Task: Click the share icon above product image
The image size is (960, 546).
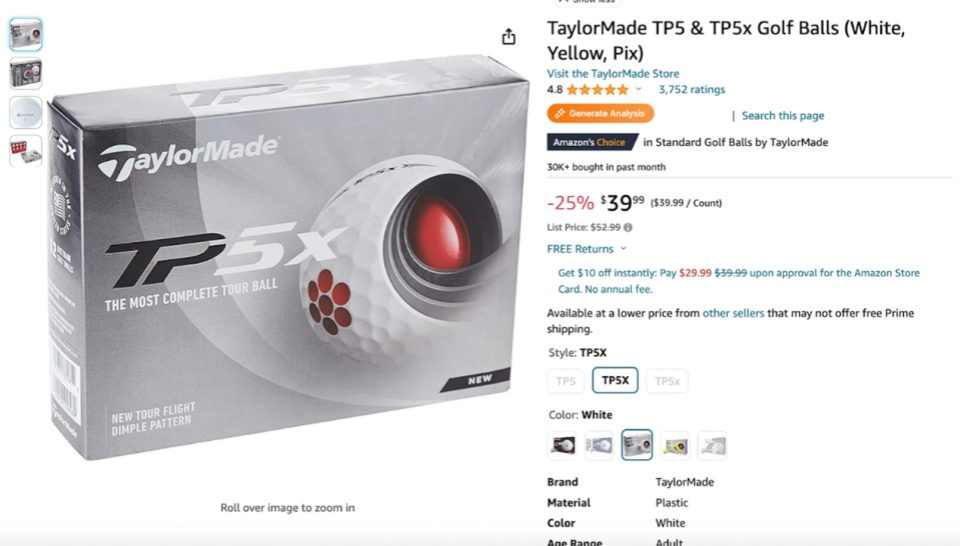Action: (x=508, y=37)
